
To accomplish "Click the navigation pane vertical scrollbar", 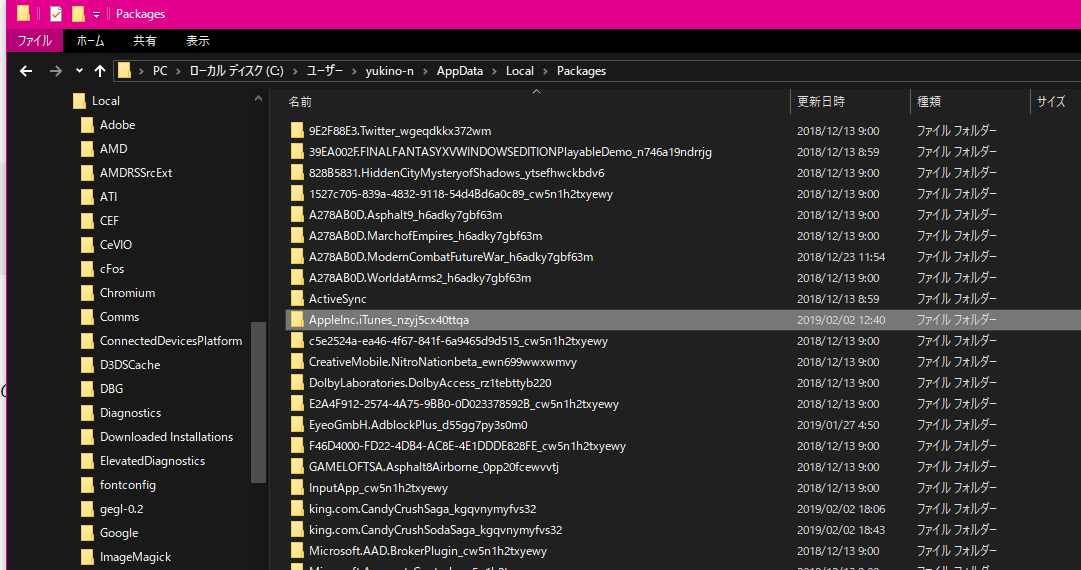I will [x=259, y=402].
